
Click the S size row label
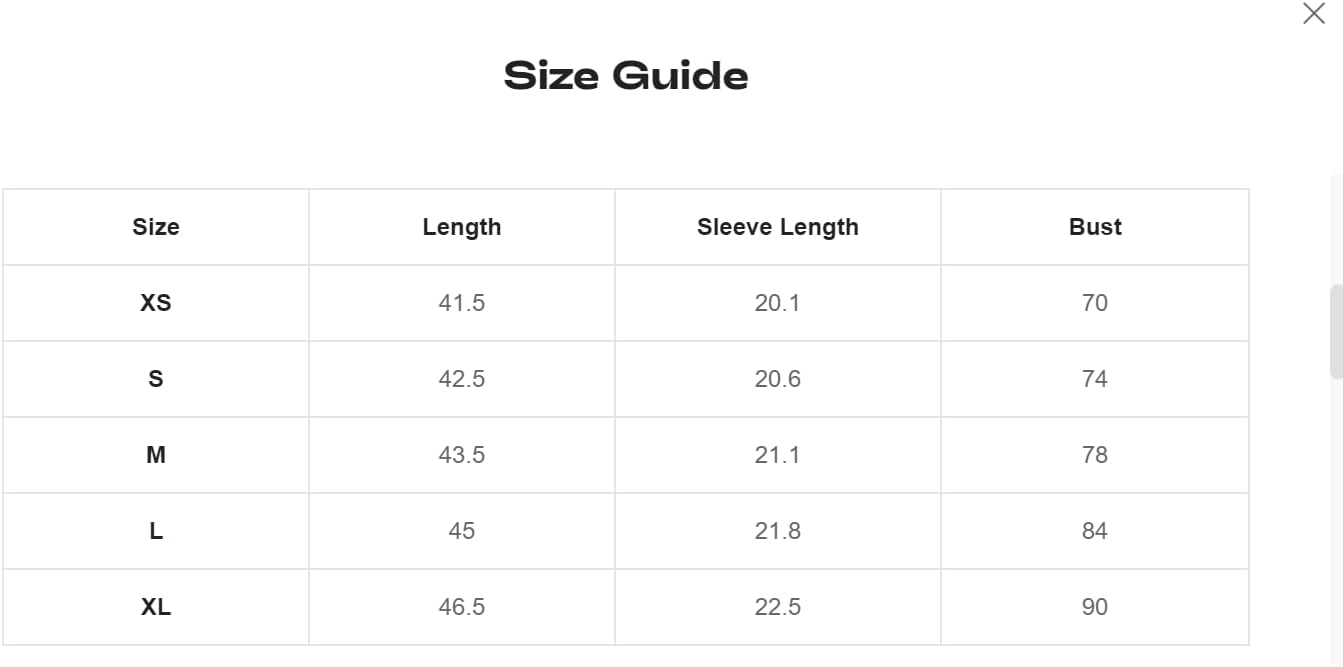click(x=156, y=379)
